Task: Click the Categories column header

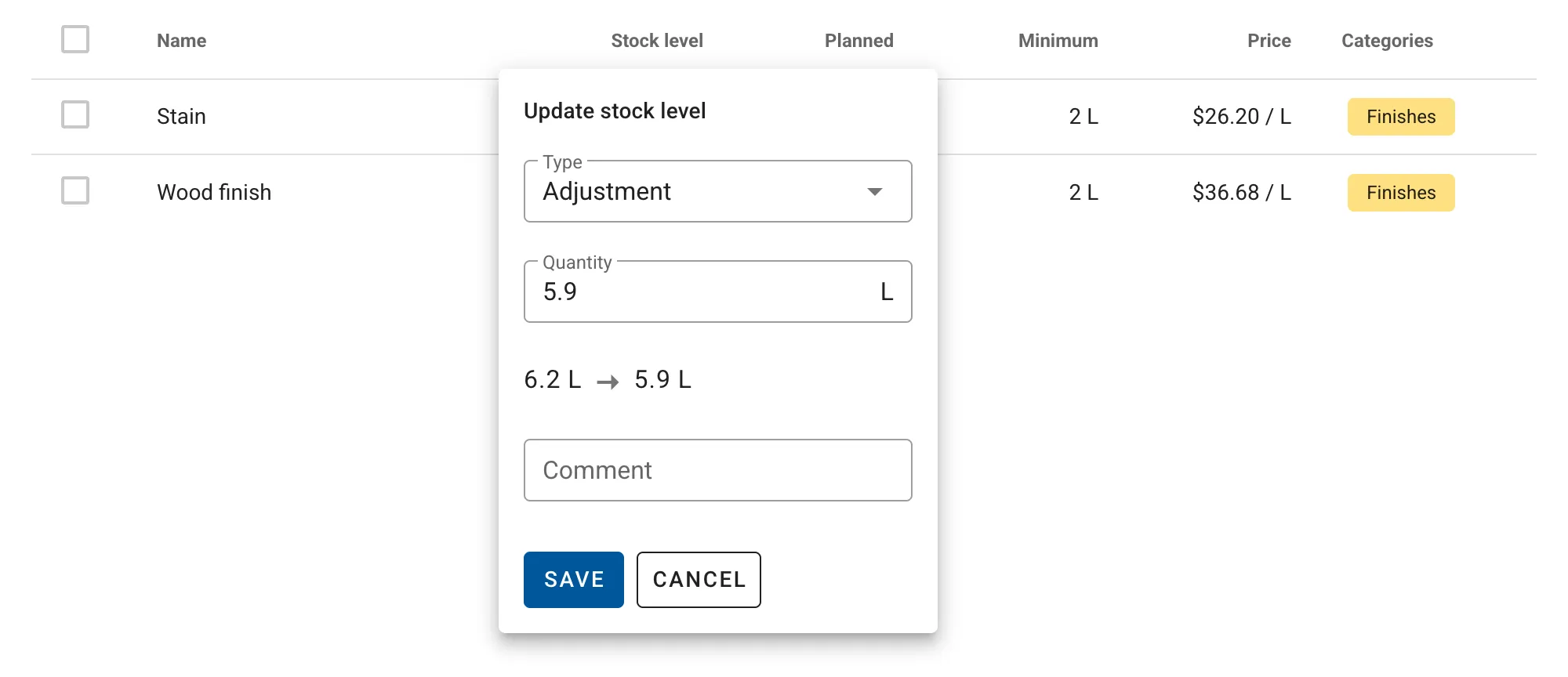Action: pos(1386,40)
